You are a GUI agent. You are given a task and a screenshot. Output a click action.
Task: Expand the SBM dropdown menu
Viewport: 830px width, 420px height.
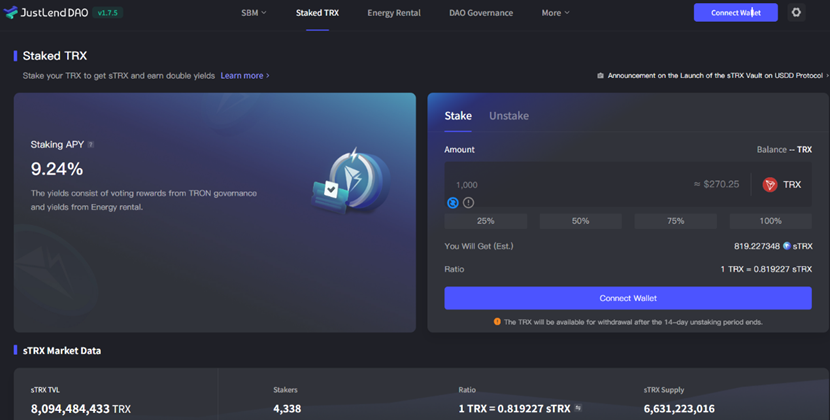pyautogui.click(x=254, y=13)
